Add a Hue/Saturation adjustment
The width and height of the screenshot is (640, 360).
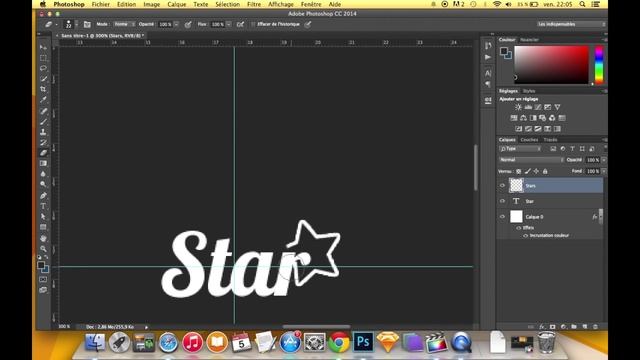pyautogui.click(x=514, y=118)
